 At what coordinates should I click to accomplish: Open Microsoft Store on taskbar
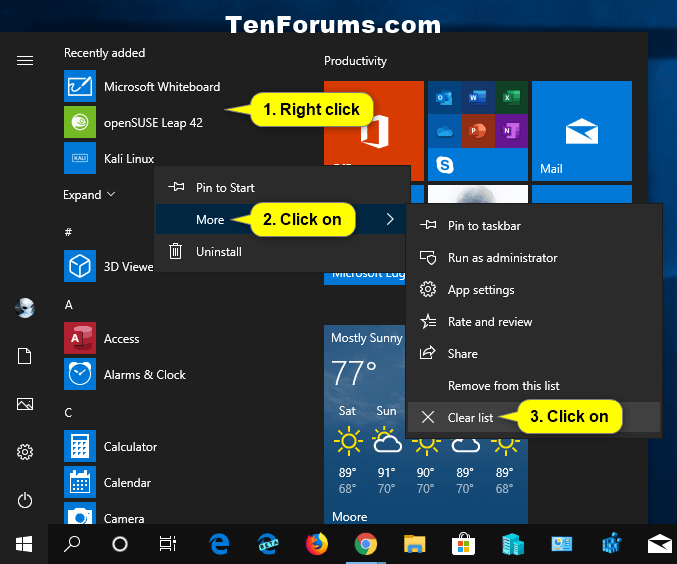pos(463,544)
